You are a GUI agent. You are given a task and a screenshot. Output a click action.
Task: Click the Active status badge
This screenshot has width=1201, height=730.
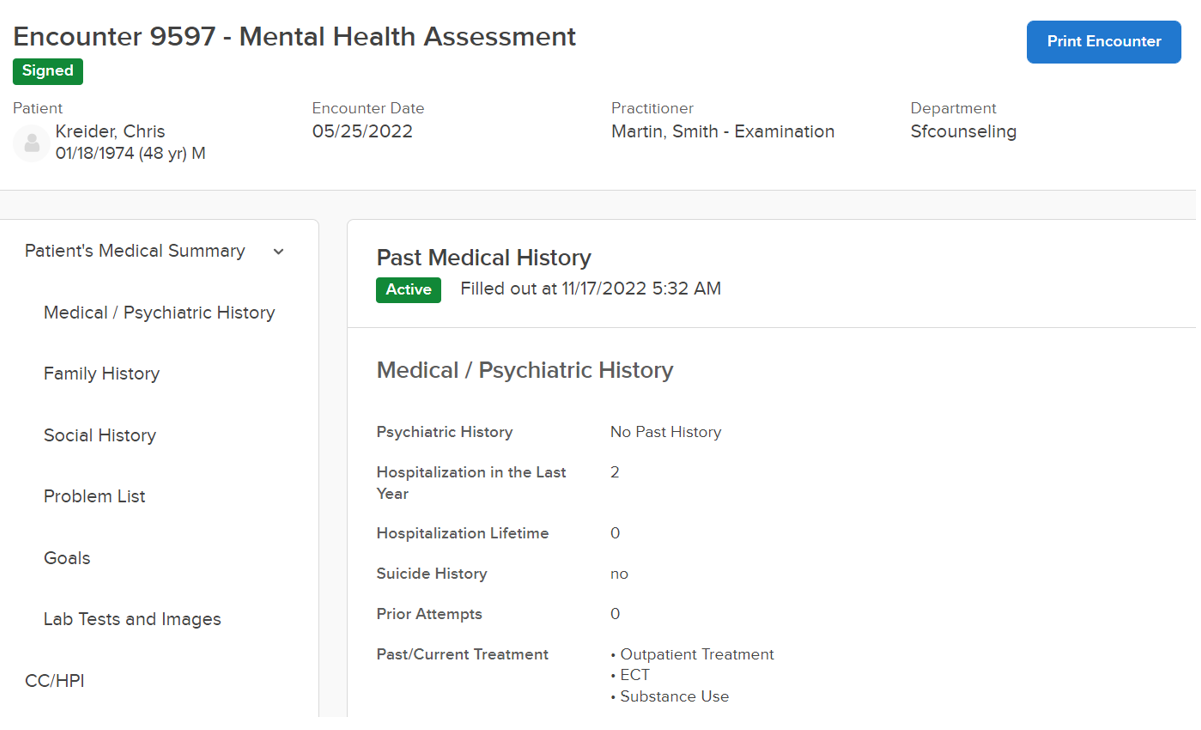[x=408, y=290]
